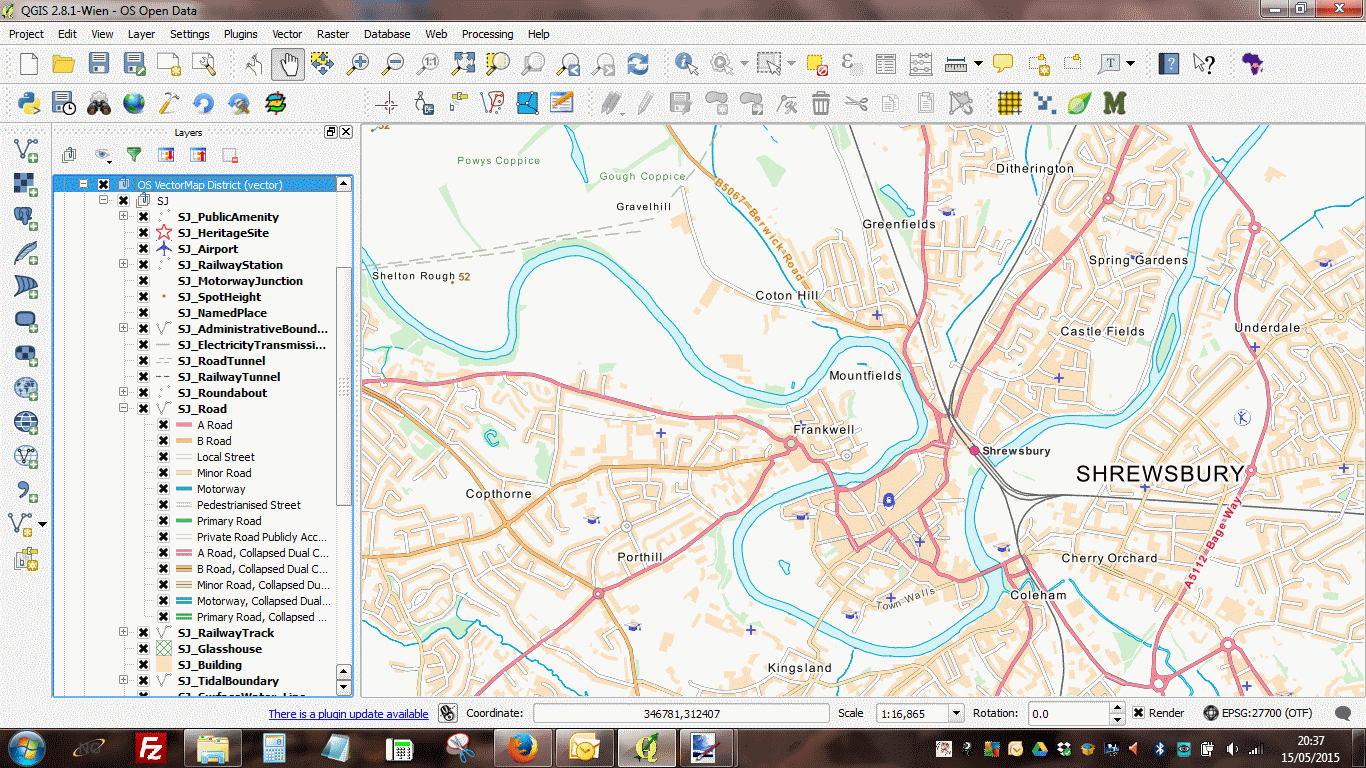Click the Refresh map button
The height and width of the screenshot is (768, 1366).
pos(637,64)
